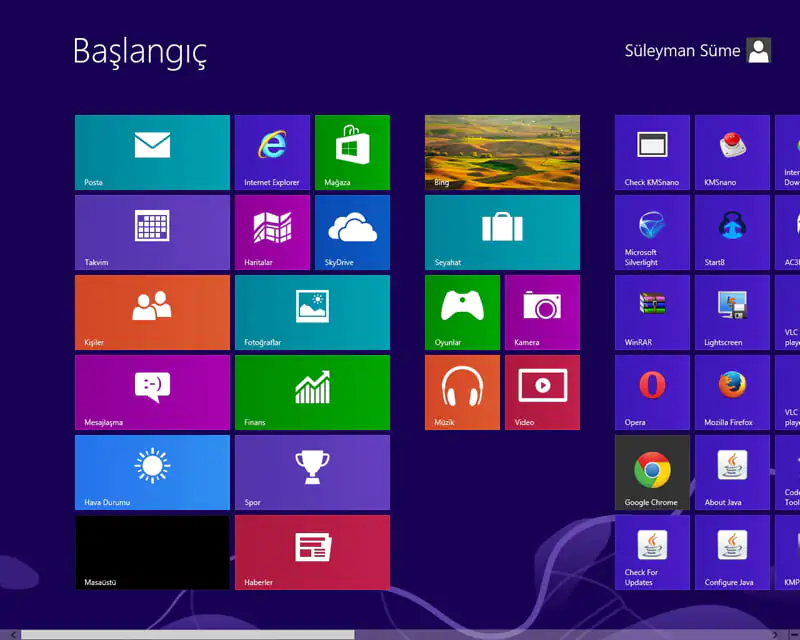Open the Fotoğraflar photos app
Image resolution: width=800 pixels, height=640 pixels.
311,312
